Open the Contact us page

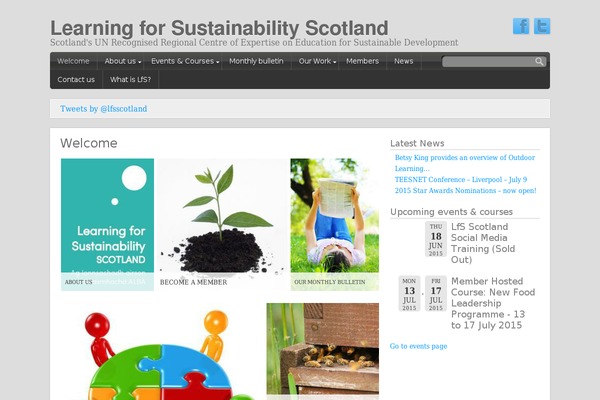tap(76, 80)
